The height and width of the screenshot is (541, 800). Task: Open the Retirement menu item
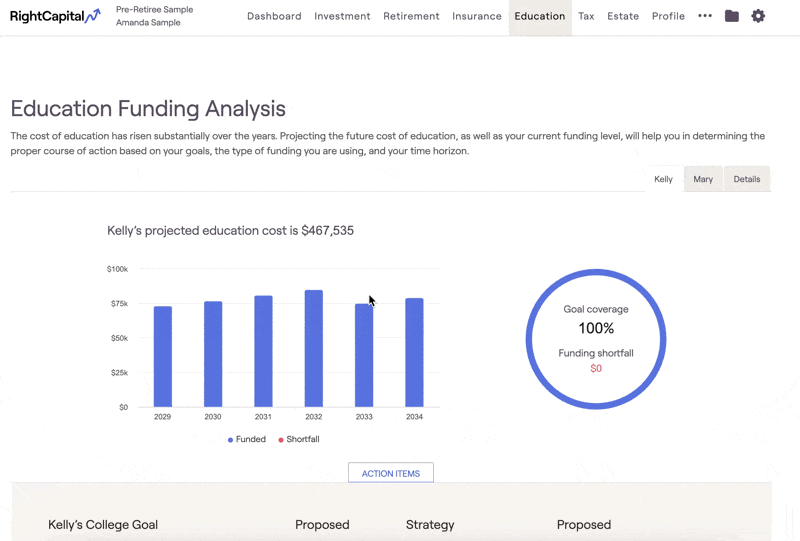(411, 16)
